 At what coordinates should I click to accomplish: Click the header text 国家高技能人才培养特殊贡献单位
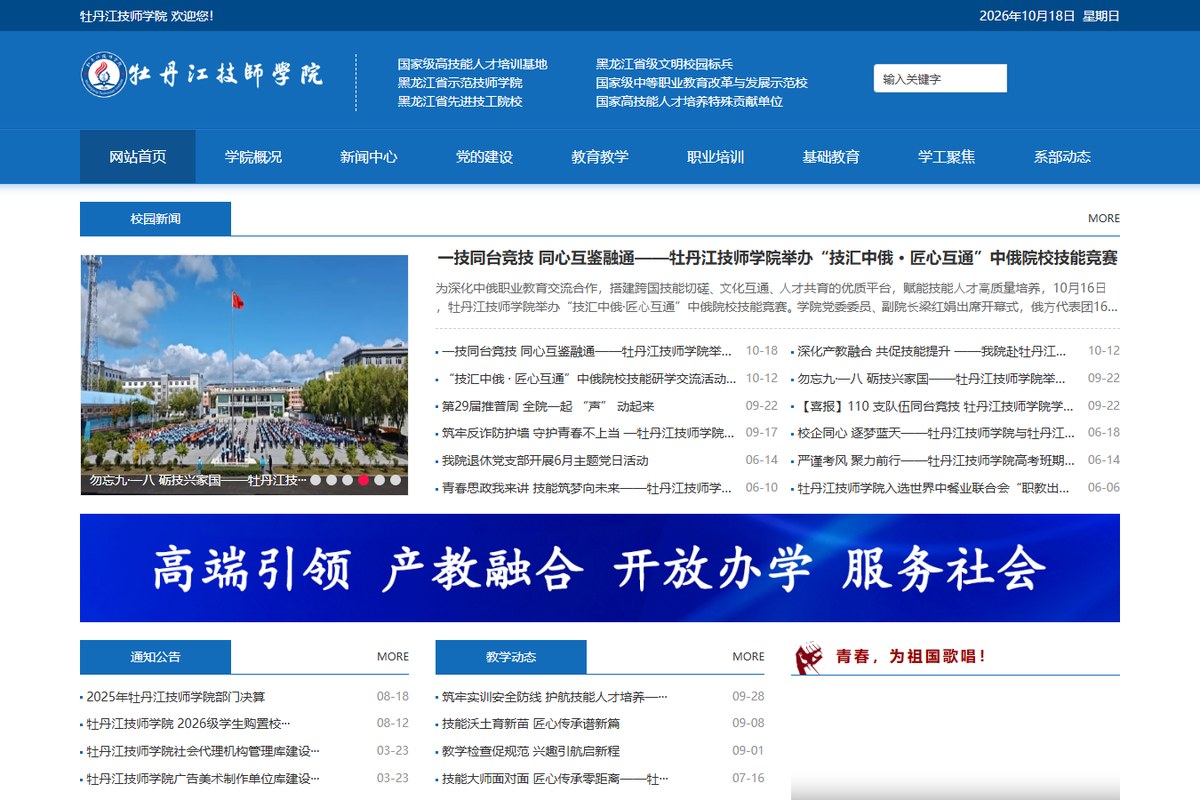point(689,101)
